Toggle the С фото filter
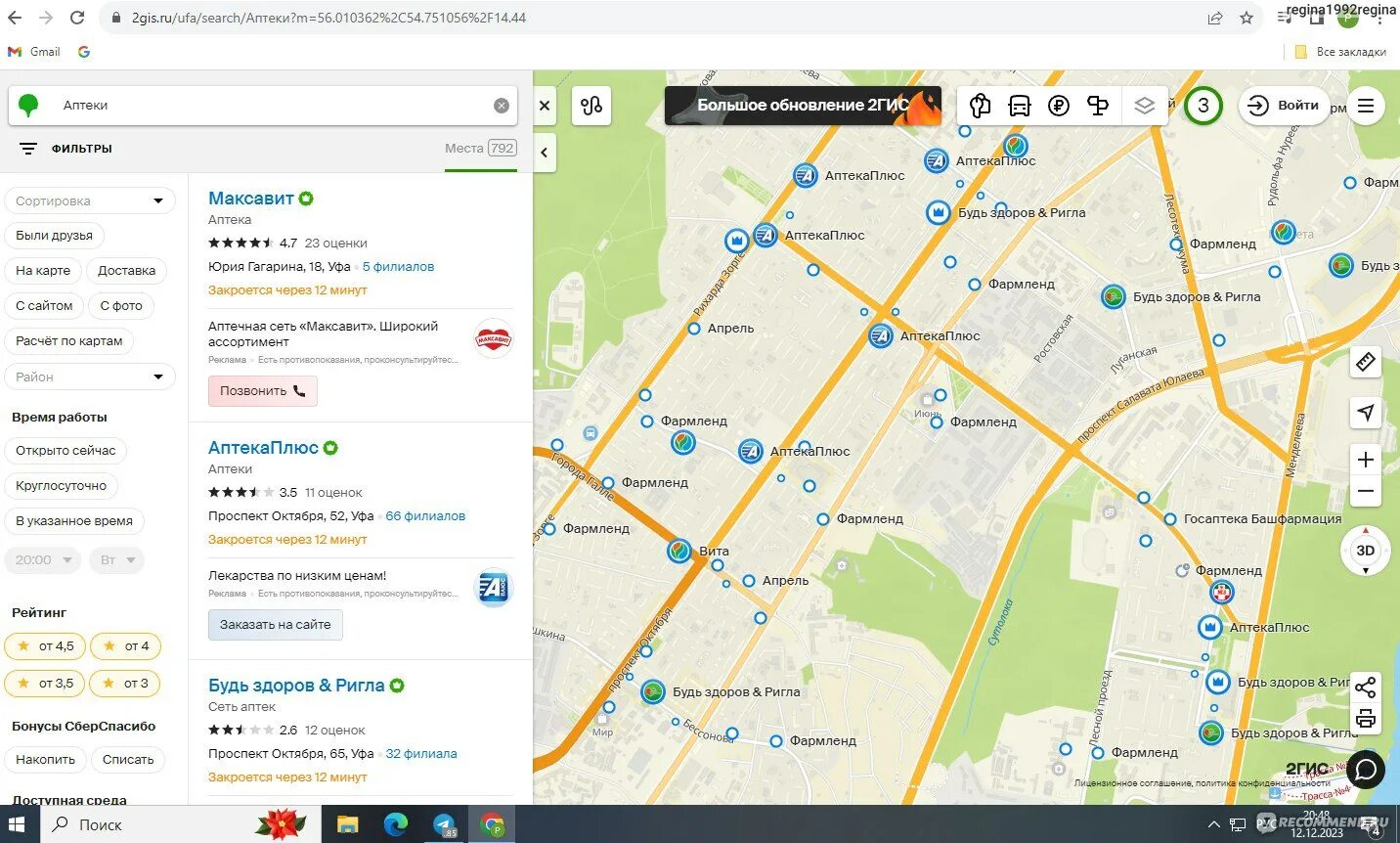Viewport: 1400px width, 843px height. (x=121, y=306)
